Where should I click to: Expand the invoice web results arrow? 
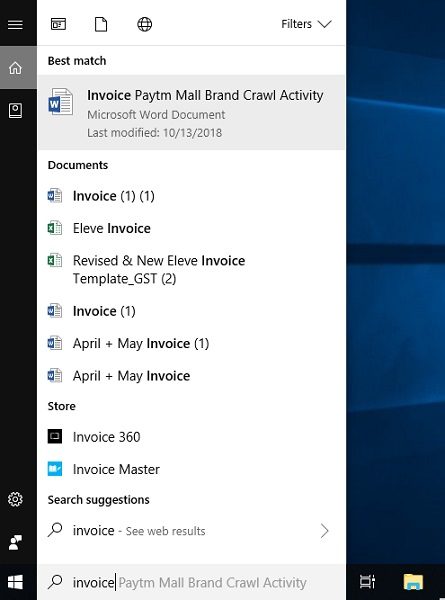pyautogui.click(x=324, y=531)
